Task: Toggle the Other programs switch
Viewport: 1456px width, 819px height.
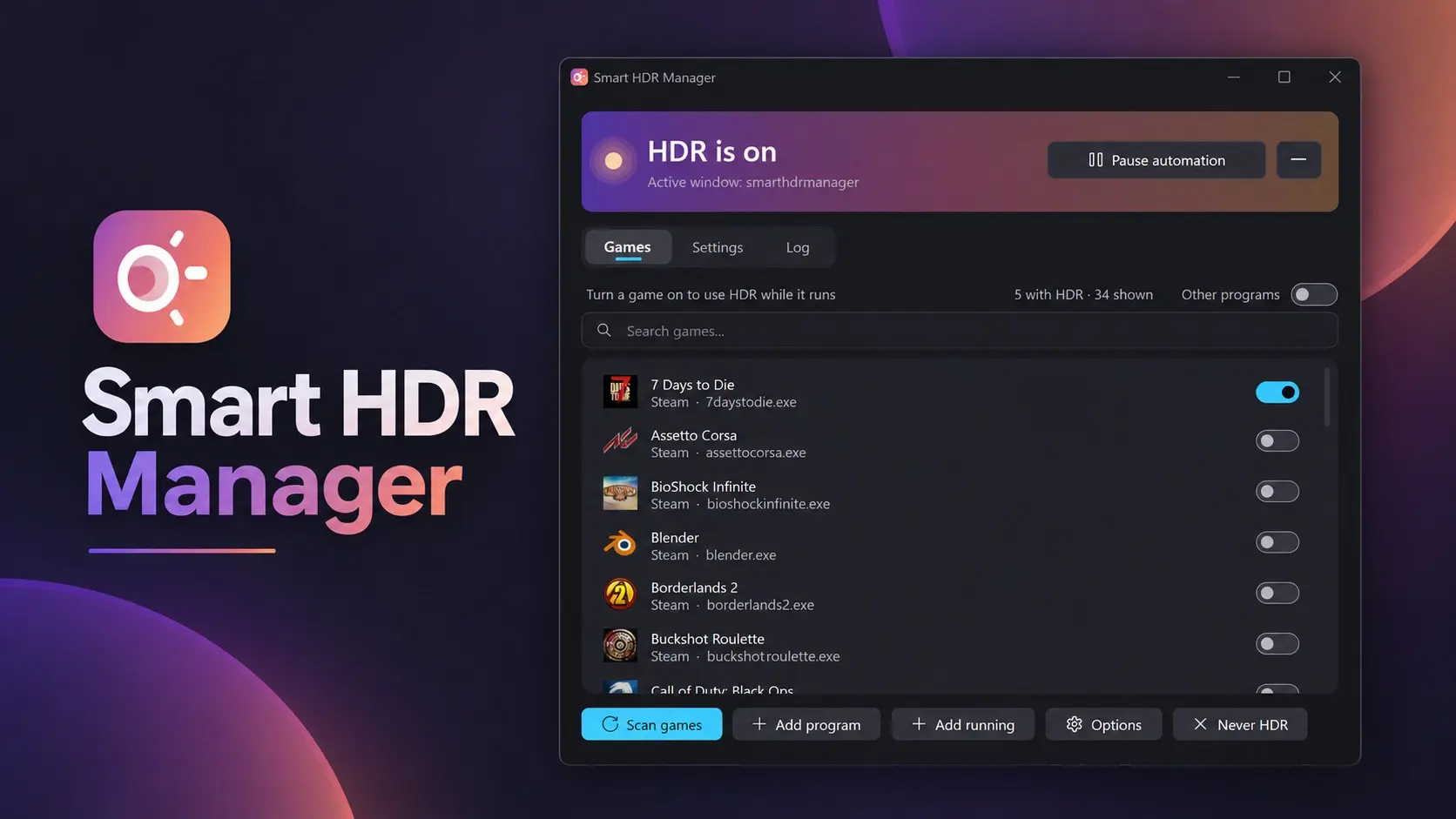Action: (1313, 295)
